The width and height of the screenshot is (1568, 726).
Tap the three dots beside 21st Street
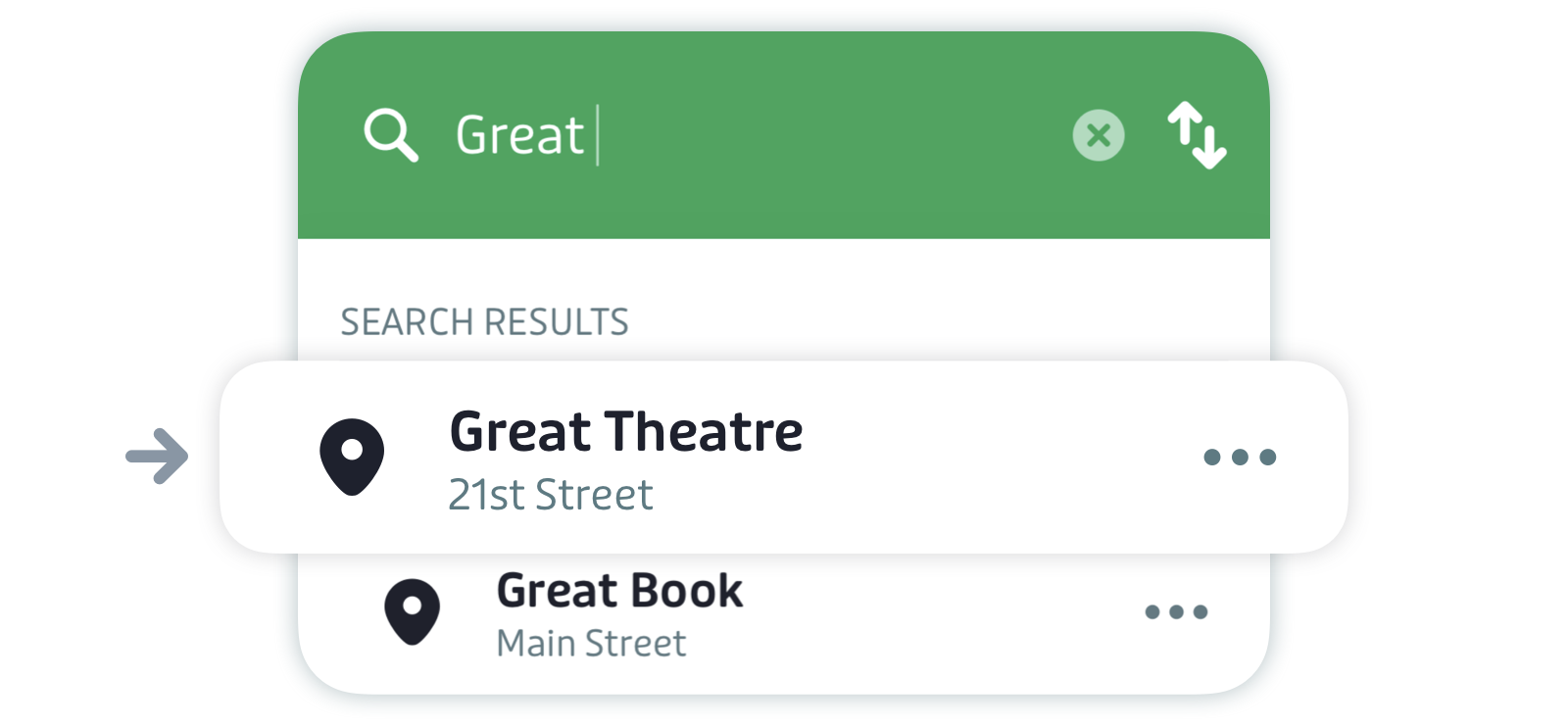click(x=1240, y=457)
